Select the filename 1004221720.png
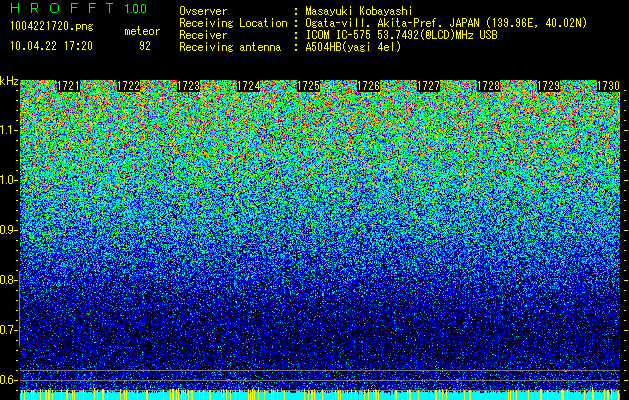 52,27
